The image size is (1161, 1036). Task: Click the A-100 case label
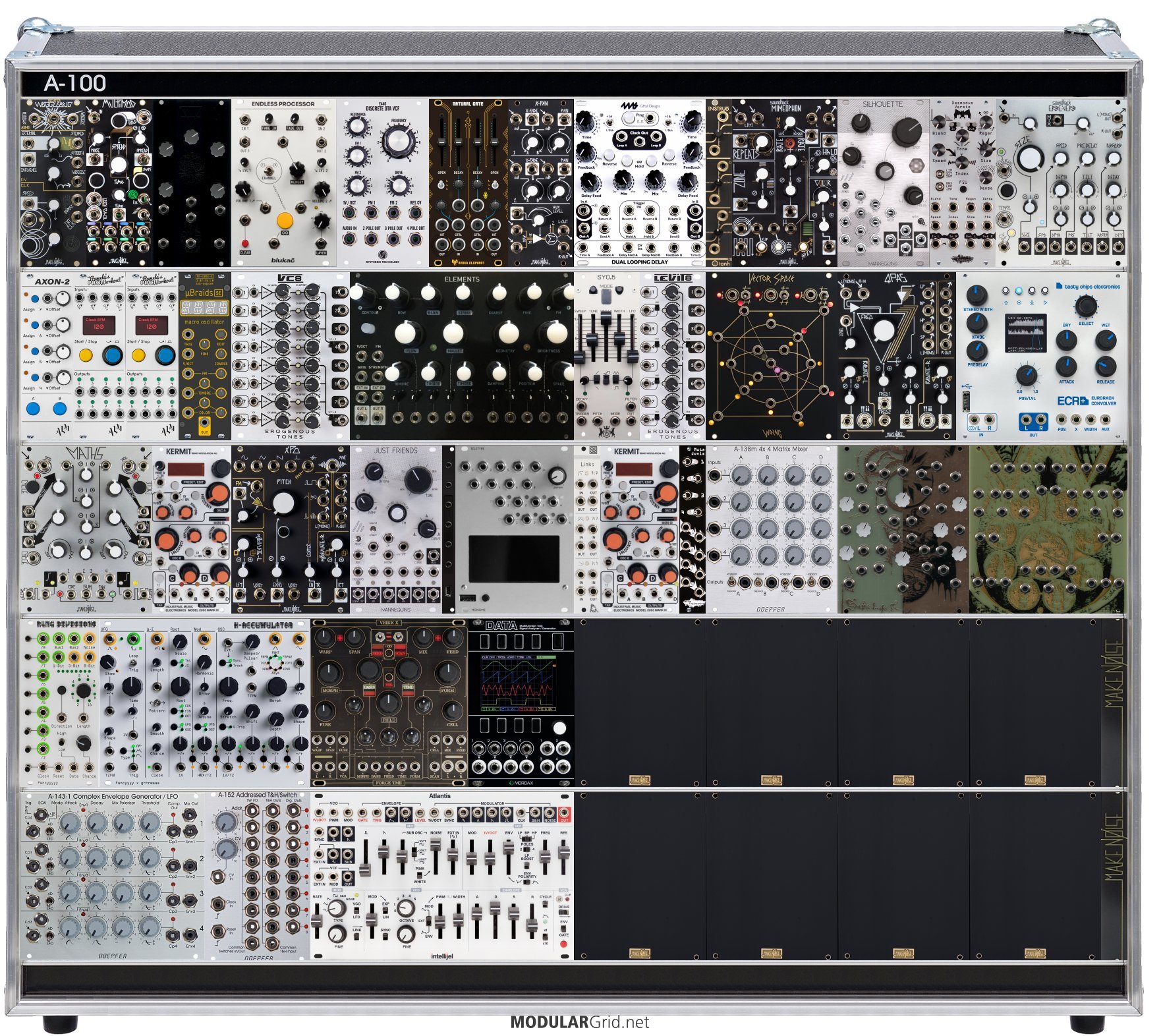tap(74, 83)
